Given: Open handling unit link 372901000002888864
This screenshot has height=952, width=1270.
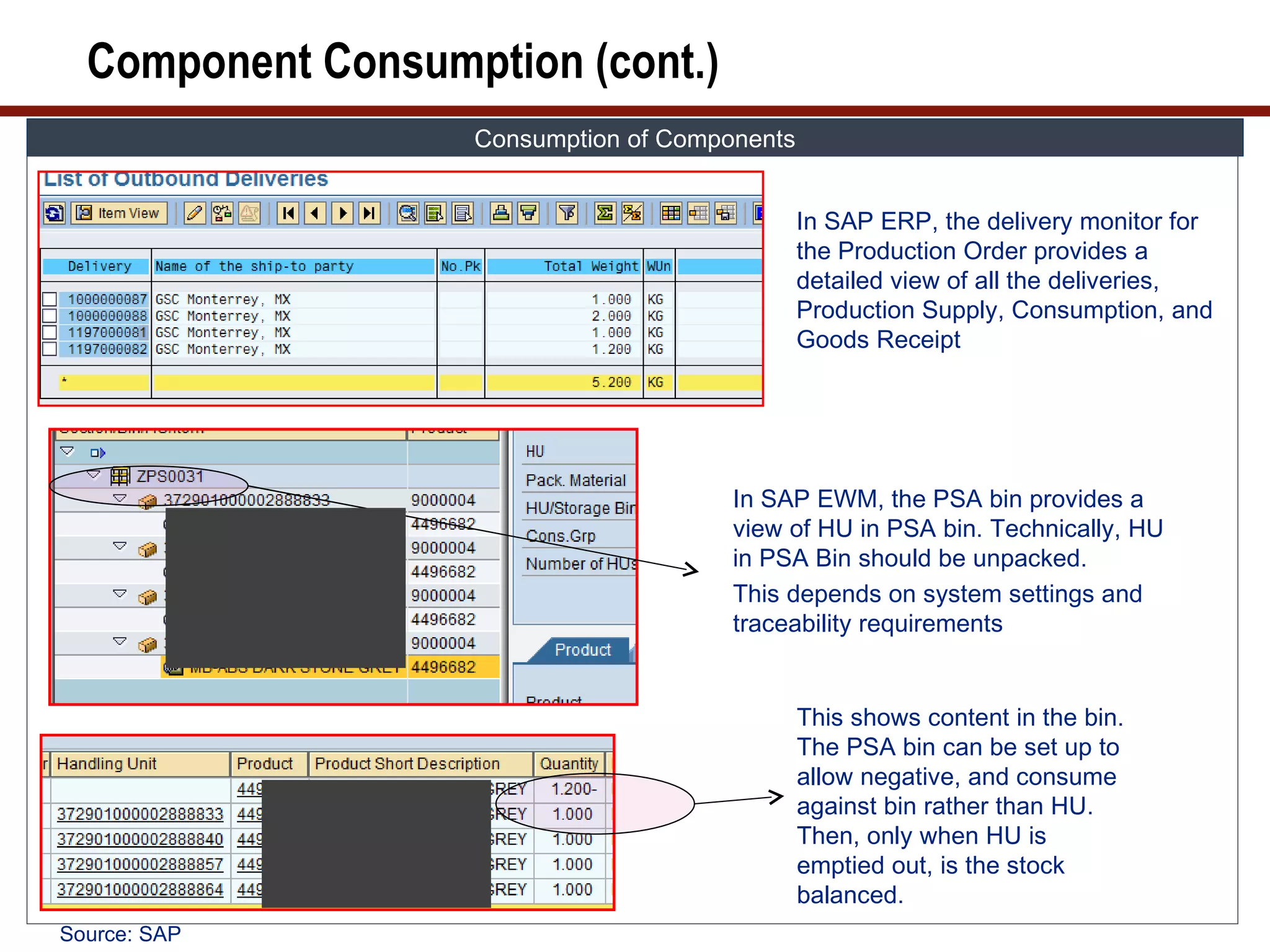Looking at the screenshot, I should (x=140, y=889).
